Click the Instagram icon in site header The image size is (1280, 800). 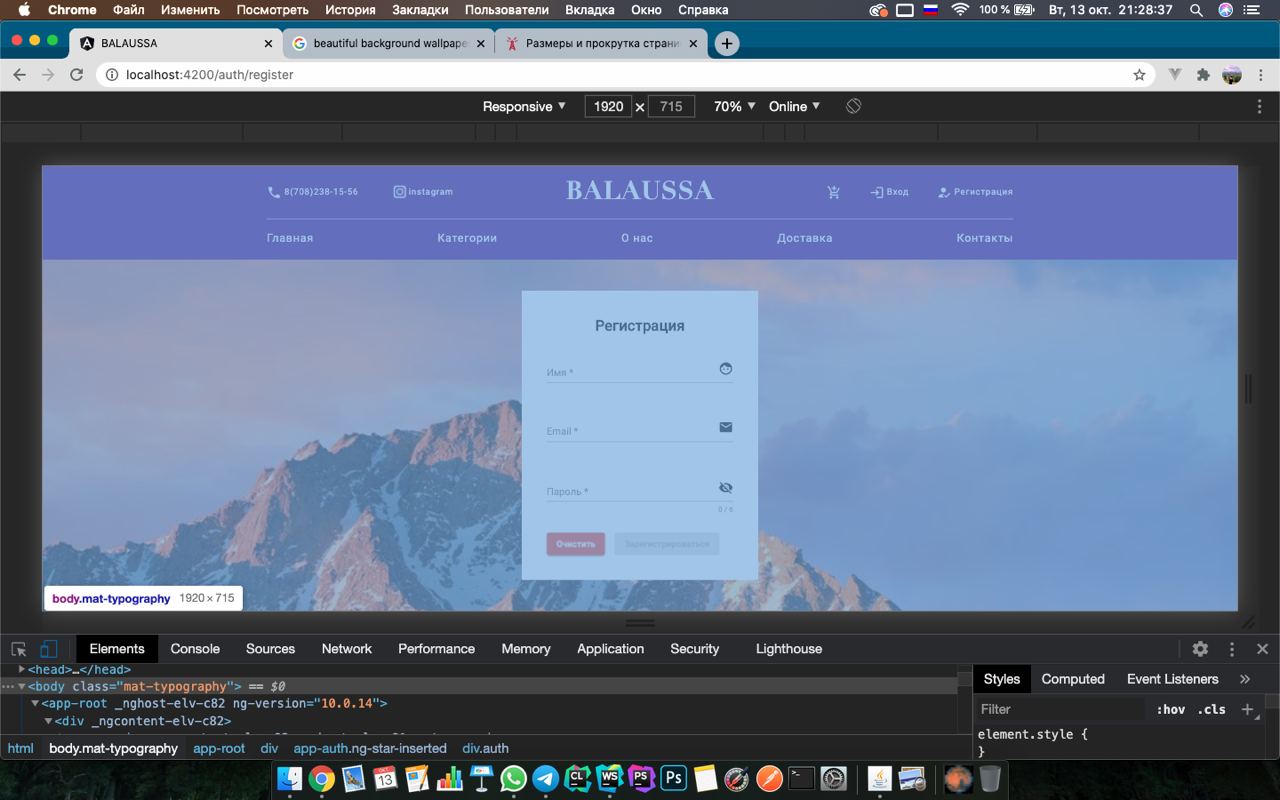(399, 192)
